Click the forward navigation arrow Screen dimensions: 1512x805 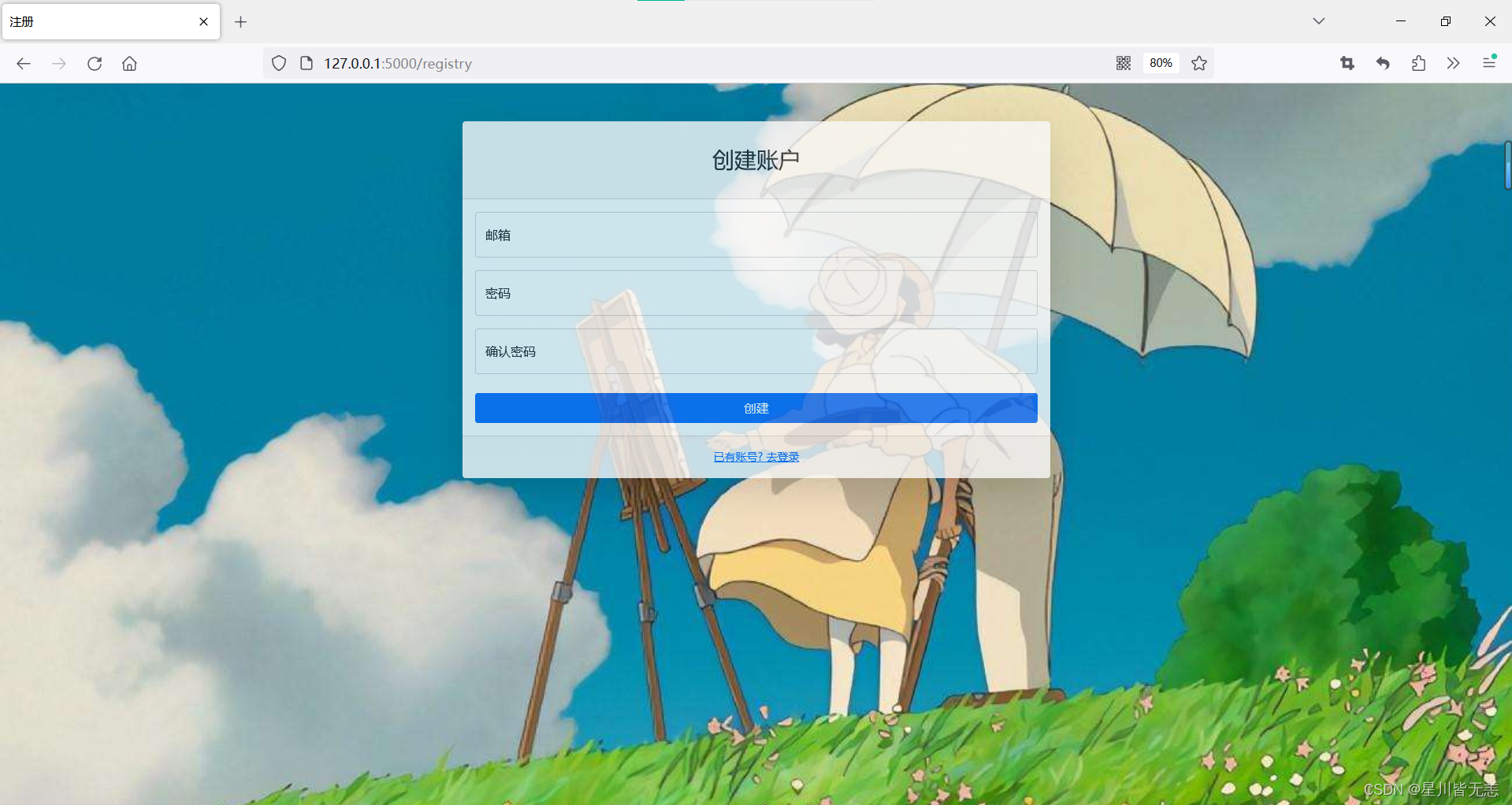click(59, 64)
